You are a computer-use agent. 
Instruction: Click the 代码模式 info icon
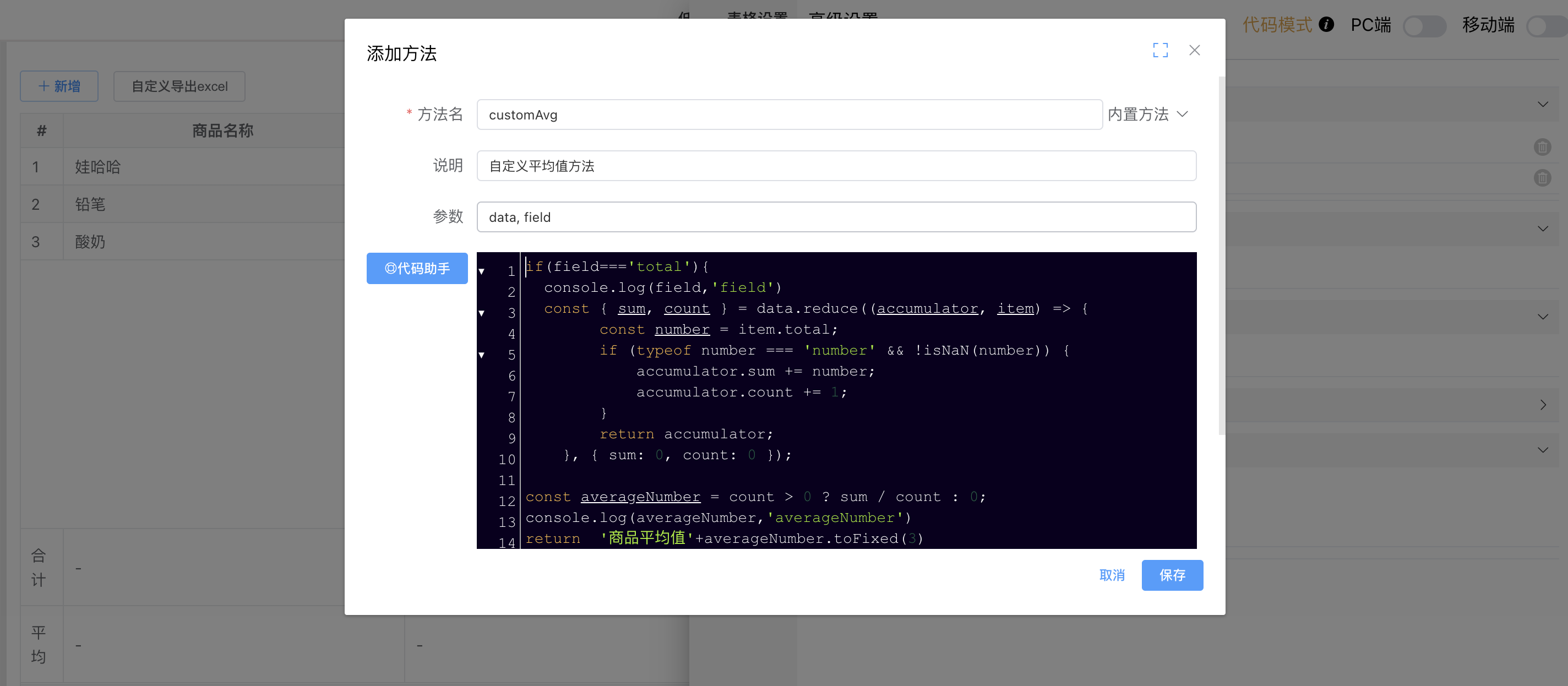pos(1326,24)
